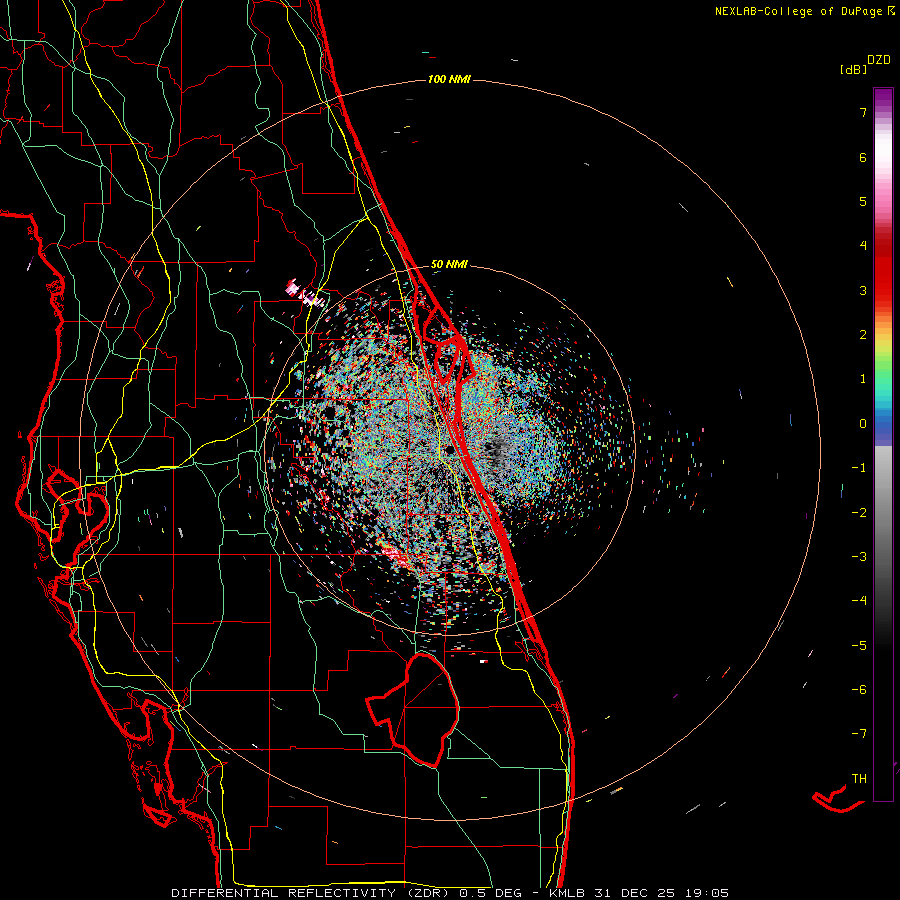Click the 2 value on the color scale
The width and height of the screenshot is (900, 900).
tap(863, 335)
